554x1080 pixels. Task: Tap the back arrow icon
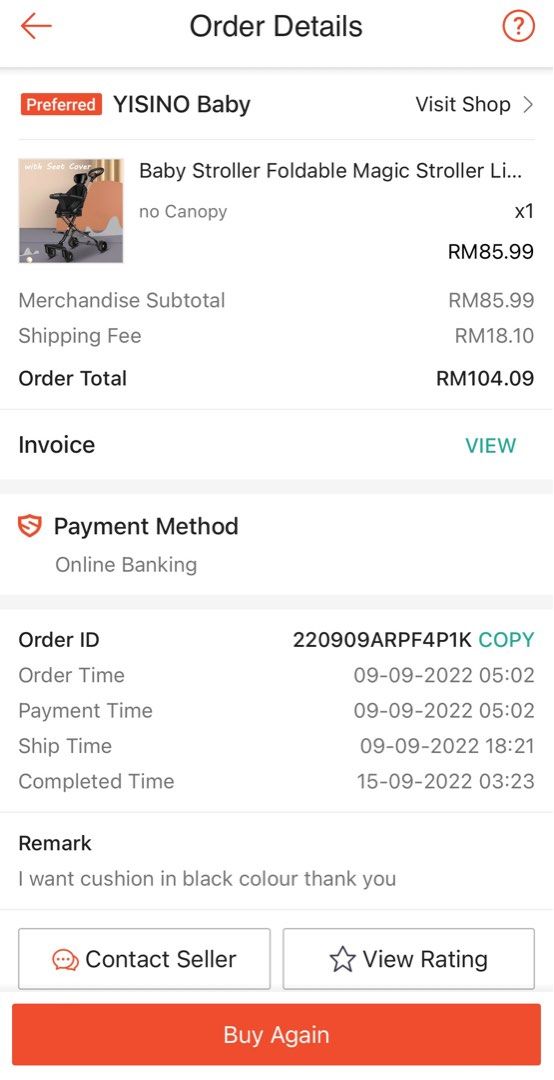tap(36, 26)
